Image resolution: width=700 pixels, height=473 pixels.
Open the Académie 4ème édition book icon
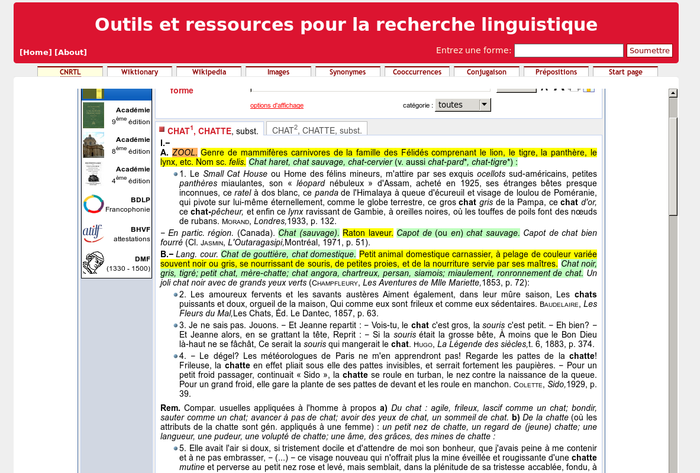point(93,174)
